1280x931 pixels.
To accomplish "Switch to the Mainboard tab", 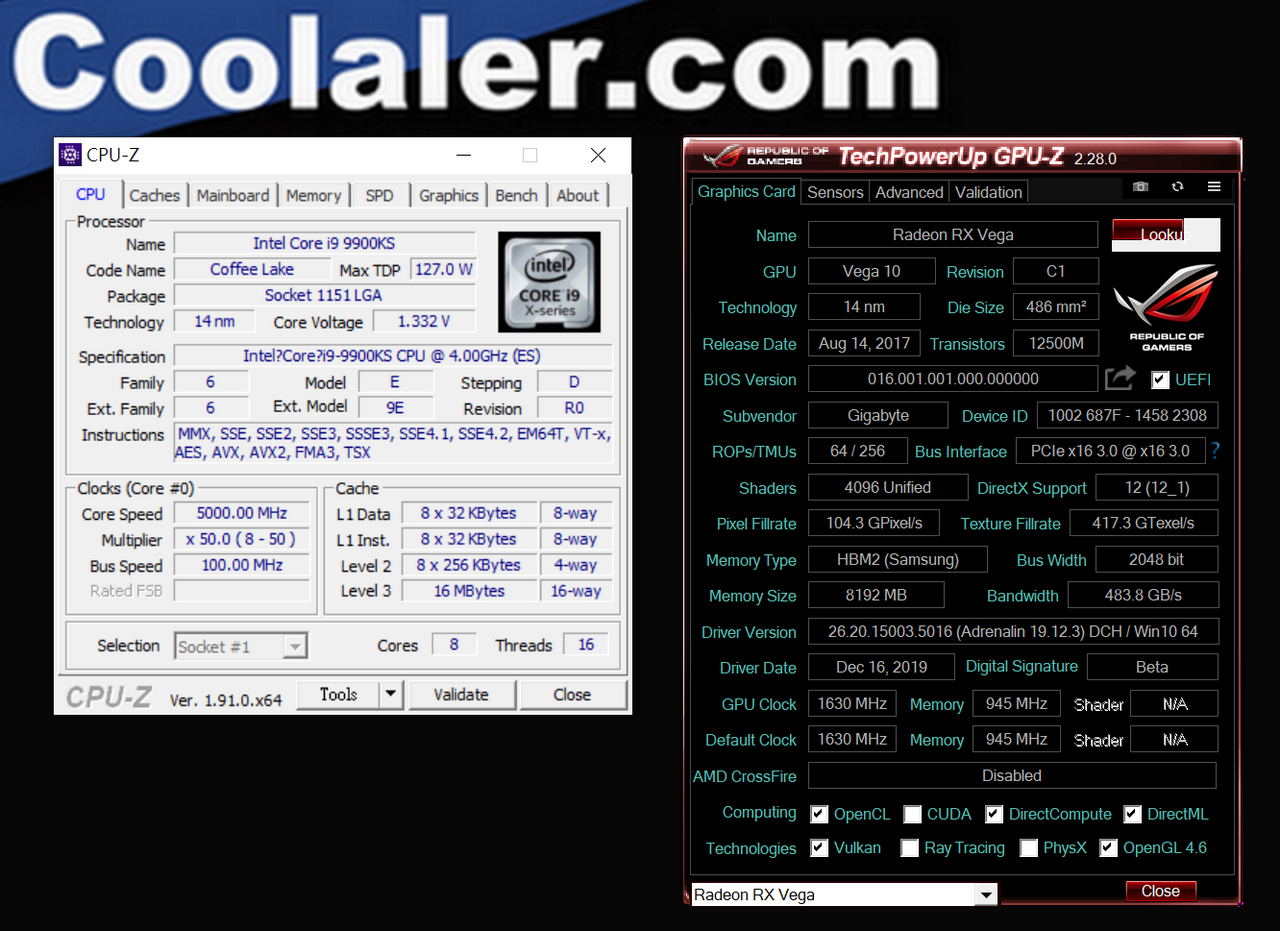I will click(232, 196).
